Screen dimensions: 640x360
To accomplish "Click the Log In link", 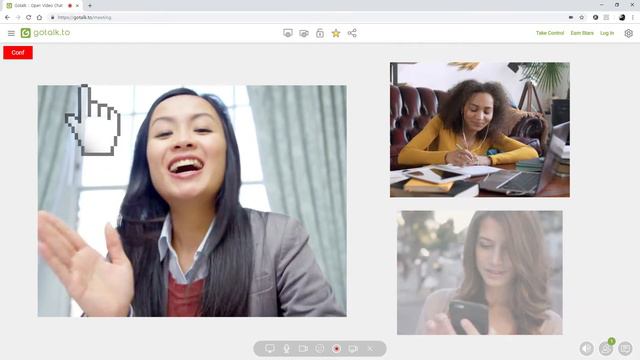I will click(x=607, y=33).
